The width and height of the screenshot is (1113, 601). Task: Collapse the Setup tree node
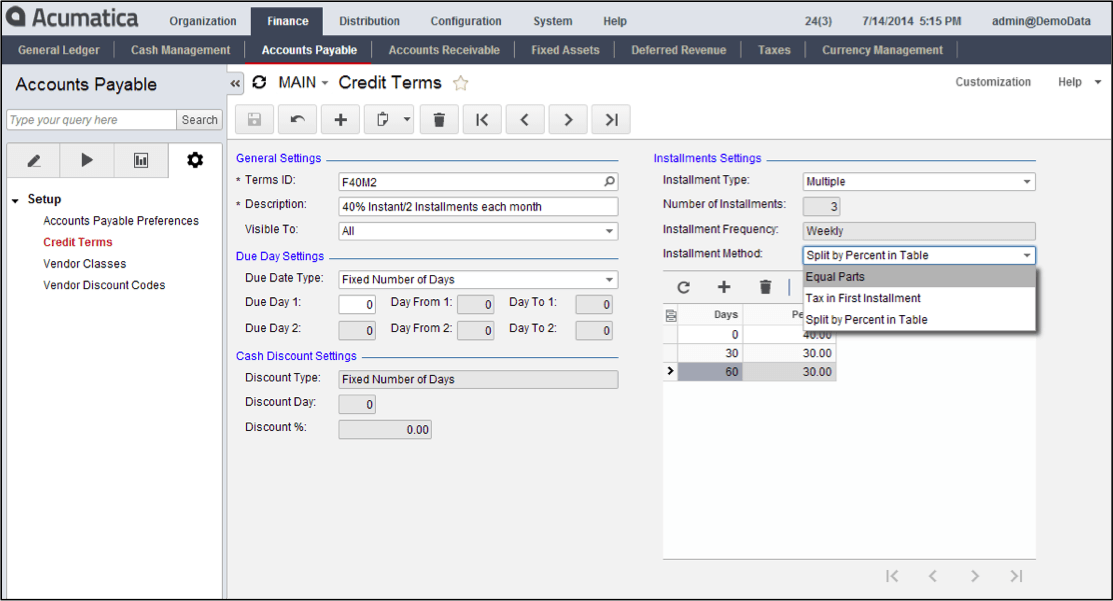click(15, 201)
